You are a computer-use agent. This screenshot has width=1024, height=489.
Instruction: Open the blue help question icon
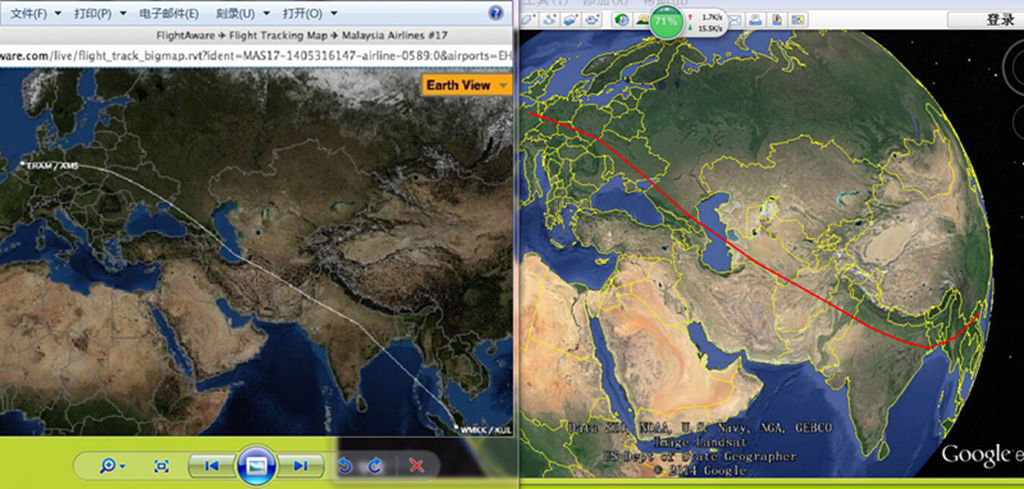coord(496,13)
